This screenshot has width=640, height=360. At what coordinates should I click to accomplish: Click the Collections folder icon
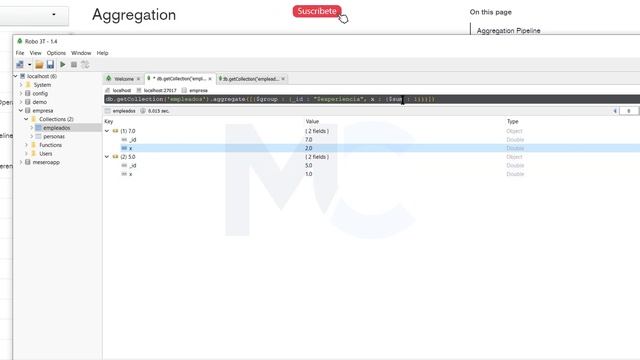(x=33, y=119)
